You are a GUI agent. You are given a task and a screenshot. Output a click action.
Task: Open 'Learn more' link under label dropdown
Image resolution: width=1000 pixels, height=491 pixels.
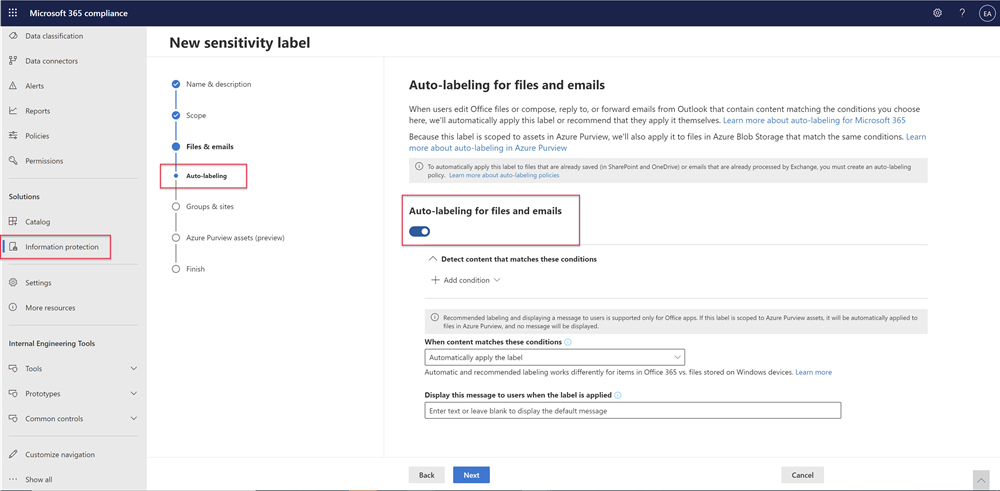coord(813,372)
